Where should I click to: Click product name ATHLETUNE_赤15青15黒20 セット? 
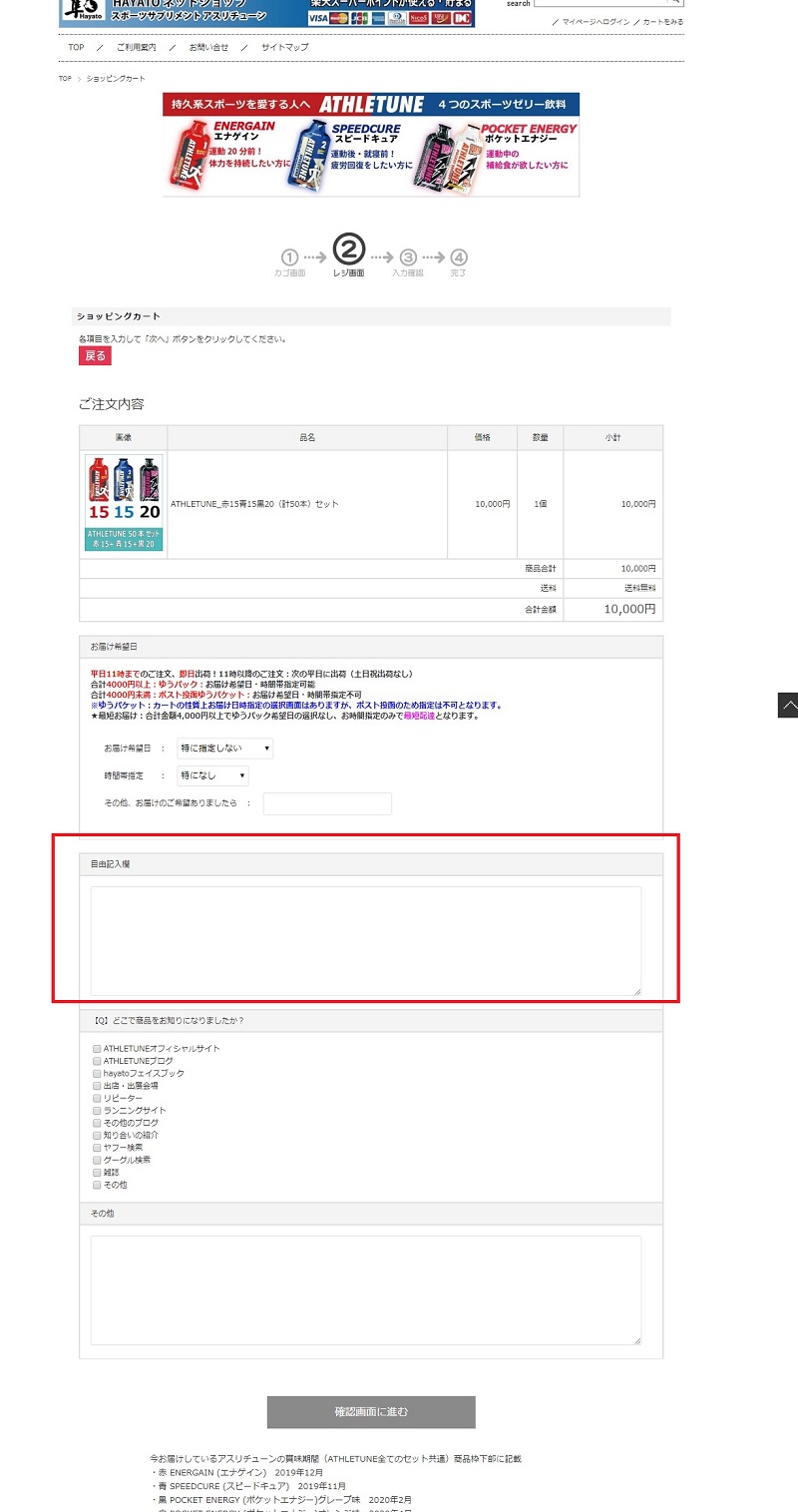tap(255, 504)
